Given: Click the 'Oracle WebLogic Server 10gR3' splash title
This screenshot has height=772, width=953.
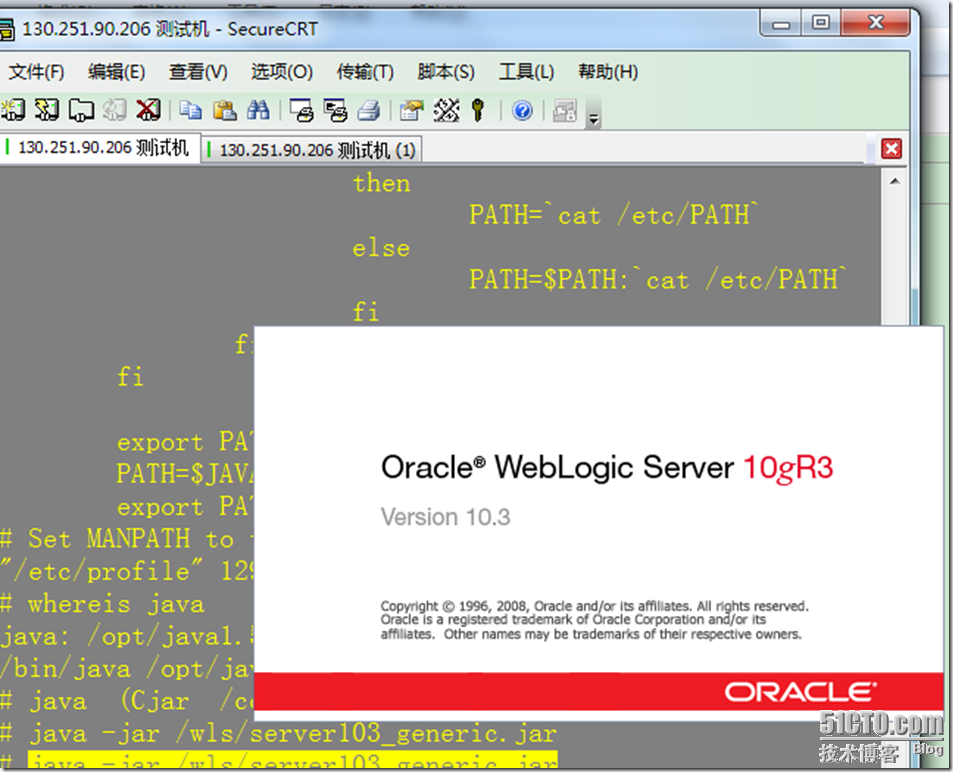Looking at the screenshot, I should (x=607, y=468).
